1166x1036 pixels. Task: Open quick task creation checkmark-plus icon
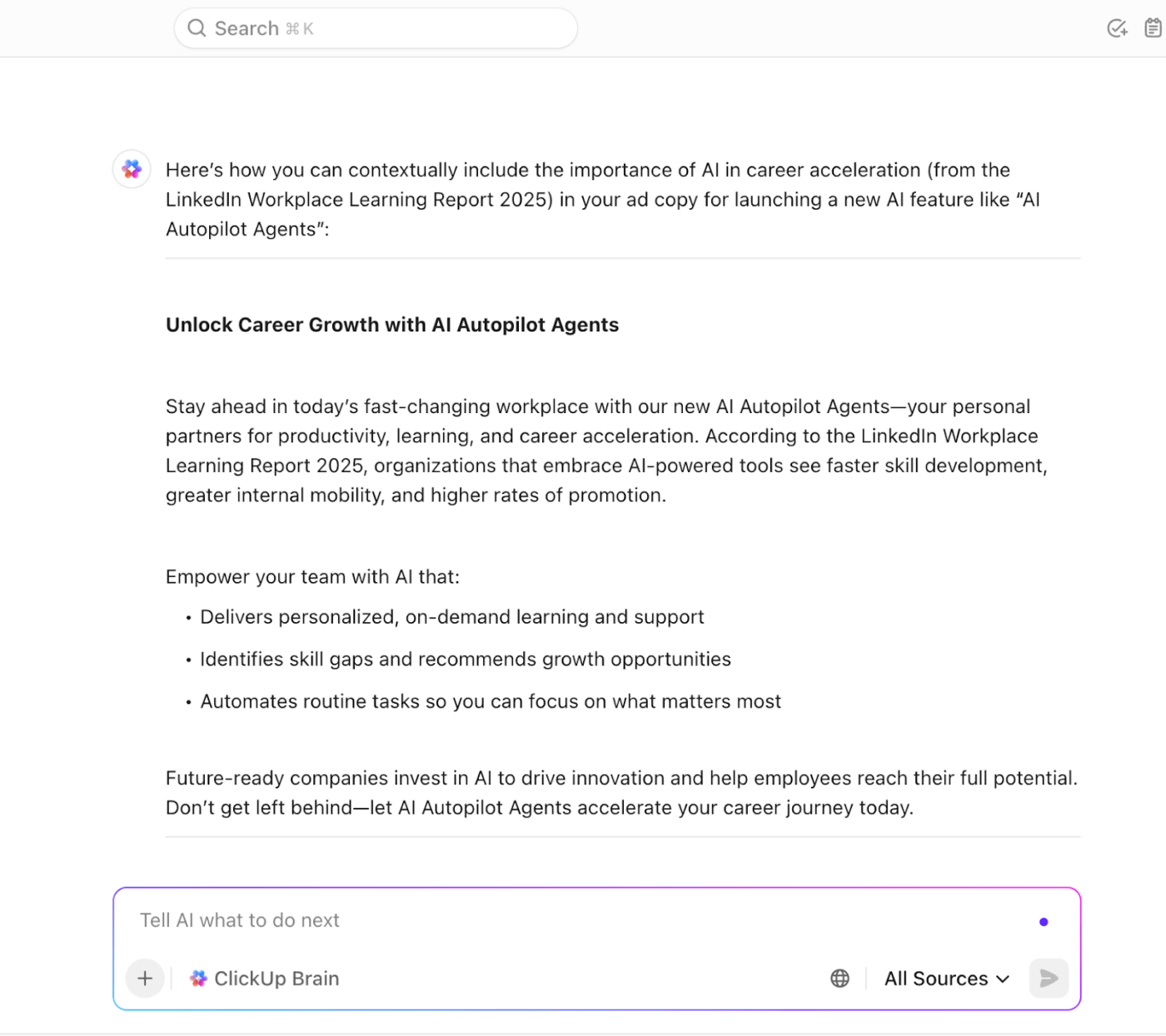(1117, 28)
